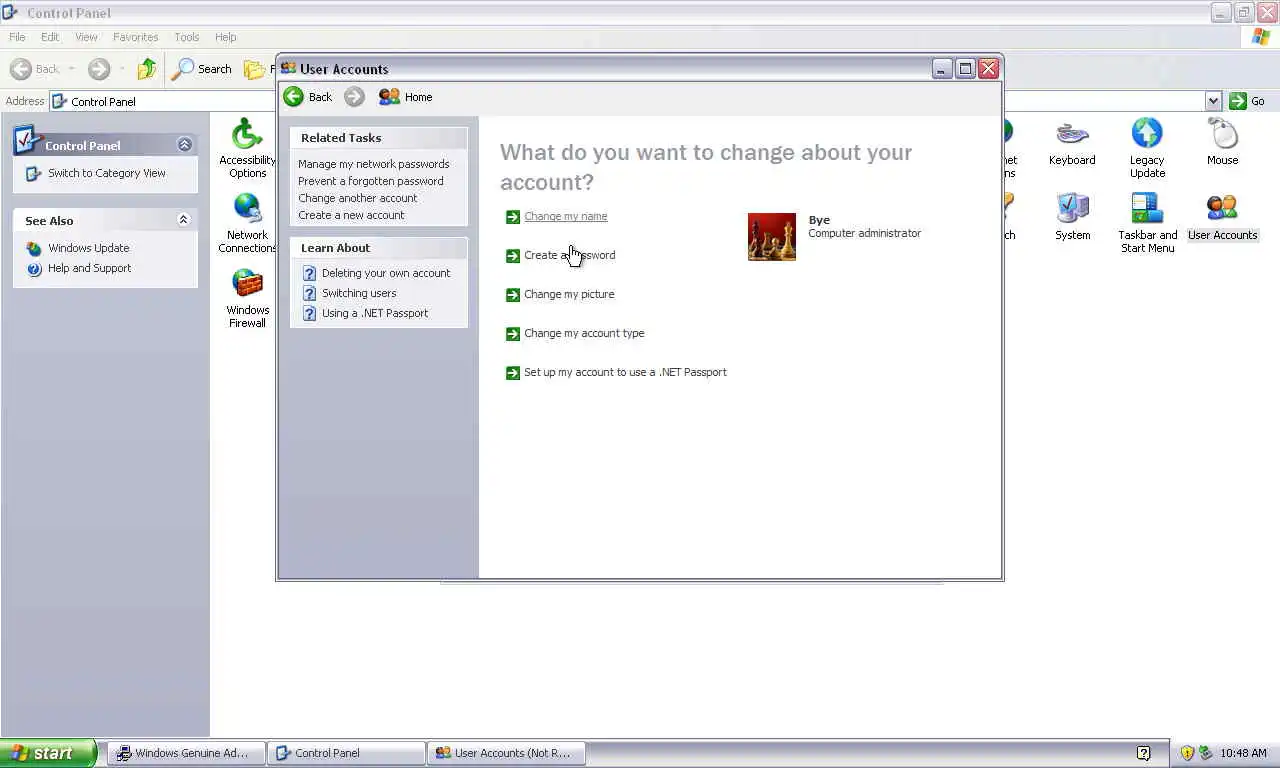Switch to Control Panel taskbar button

coord(347,753)
